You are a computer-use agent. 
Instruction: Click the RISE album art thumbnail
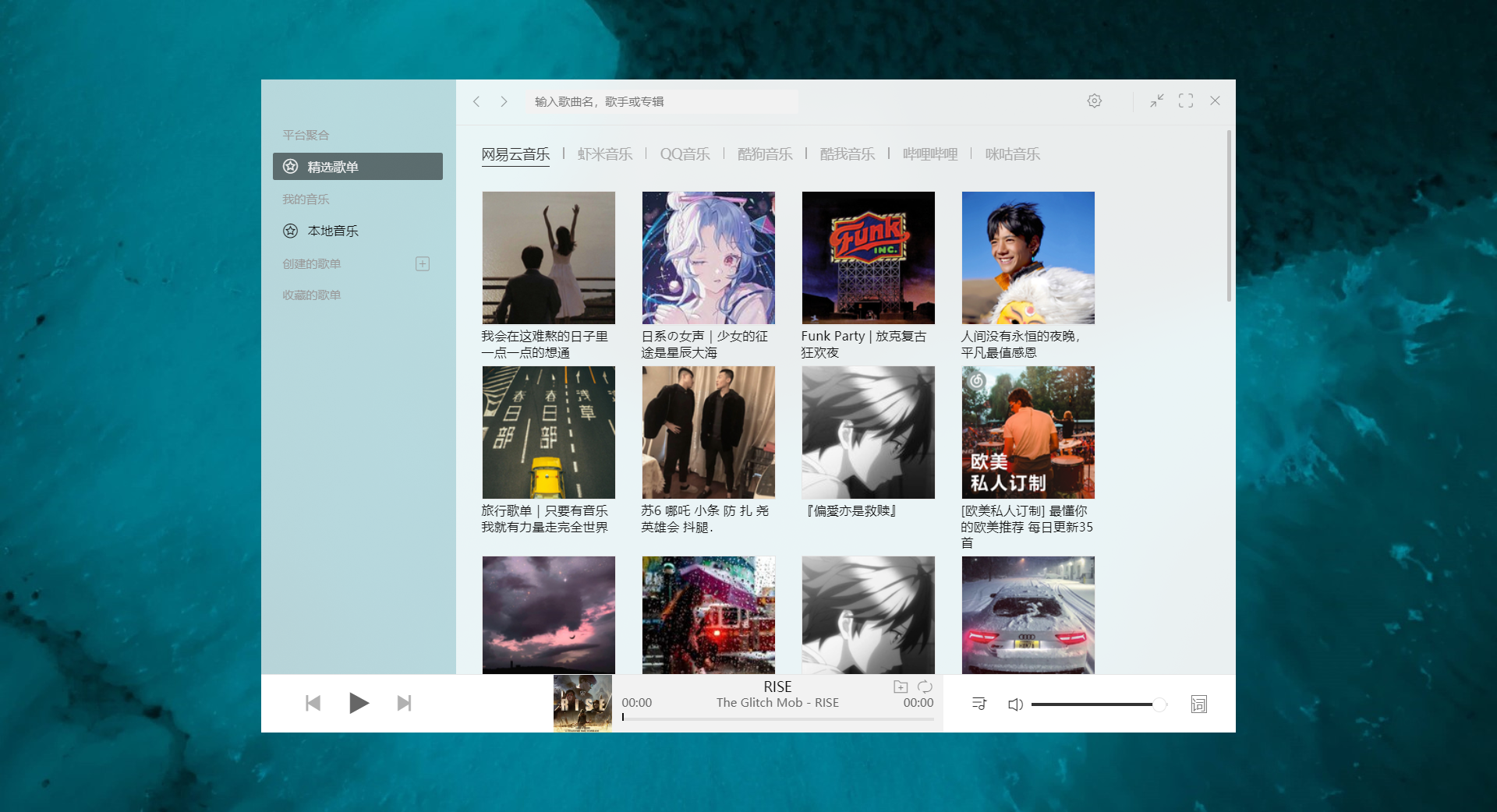point(582,703)
